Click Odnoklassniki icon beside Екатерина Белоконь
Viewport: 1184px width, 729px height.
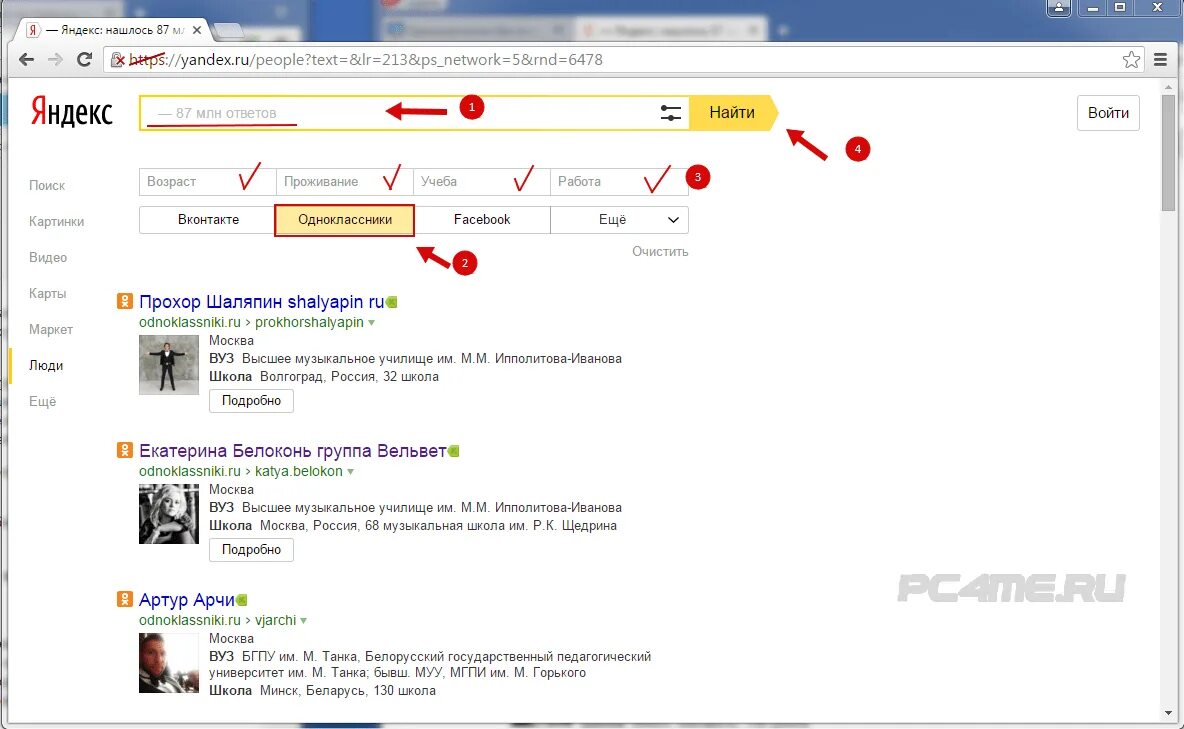pyautogui.click(x=125, y=450)
